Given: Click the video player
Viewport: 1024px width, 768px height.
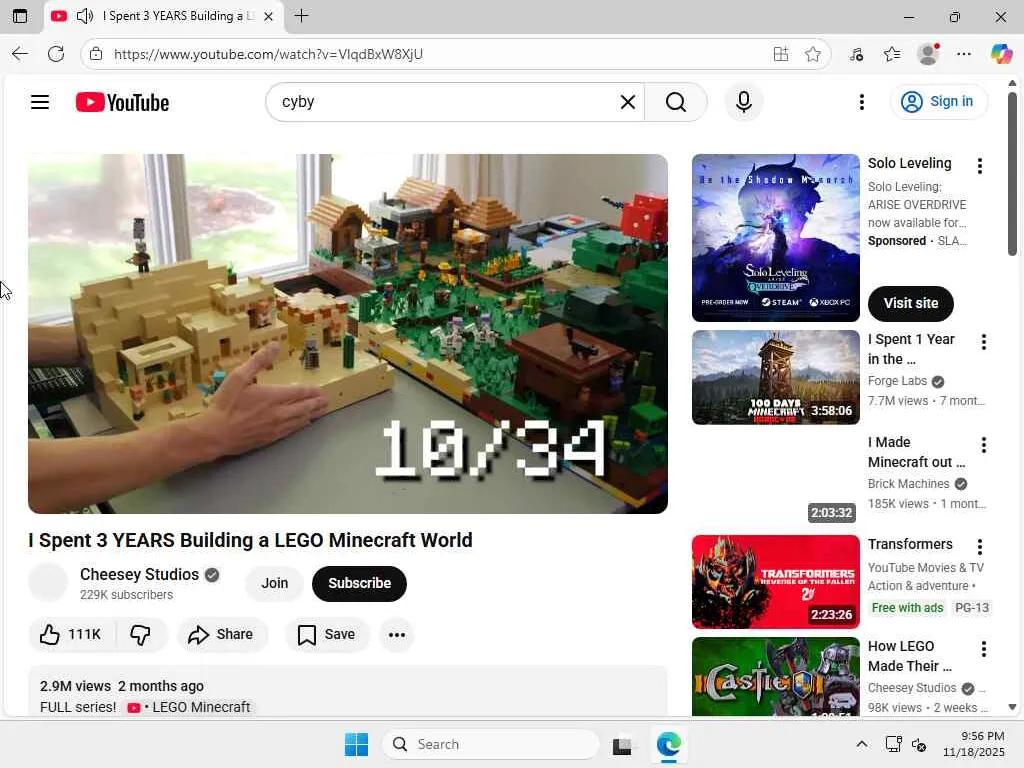Looking at the screenshot, I should 347,334.
